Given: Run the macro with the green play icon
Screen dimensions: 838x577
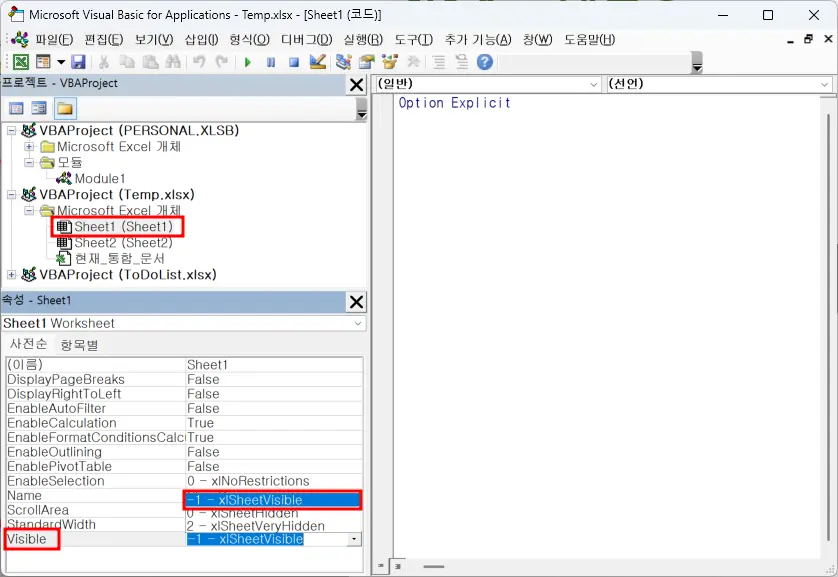Looking at the screenshot, I should [x=248, y=62].
